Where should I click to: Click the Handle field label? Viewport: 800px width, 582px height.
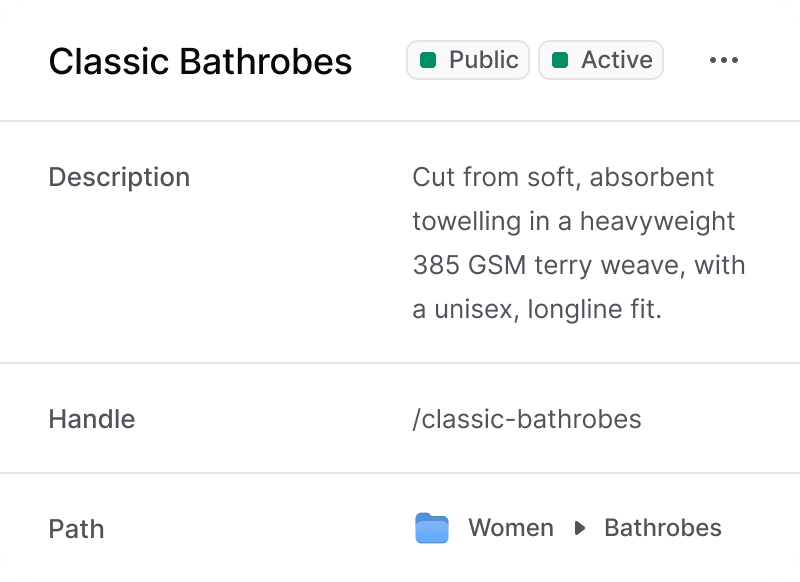click(92, 418)
